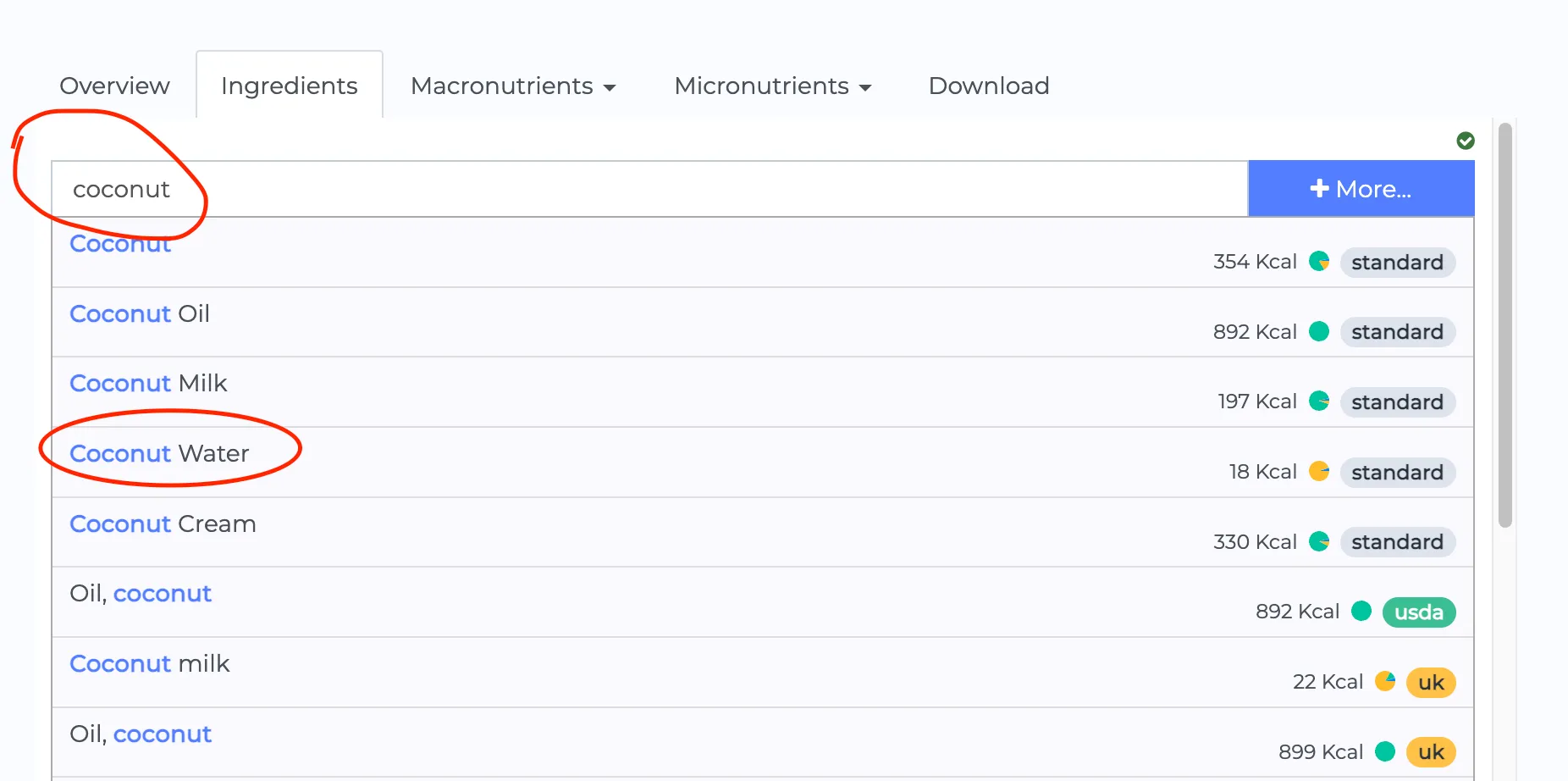Click the pie icon beside 197 Kcal
Image resolution: width=1568 pixels, height=781 pixels.
click(x=1319, y=401)
